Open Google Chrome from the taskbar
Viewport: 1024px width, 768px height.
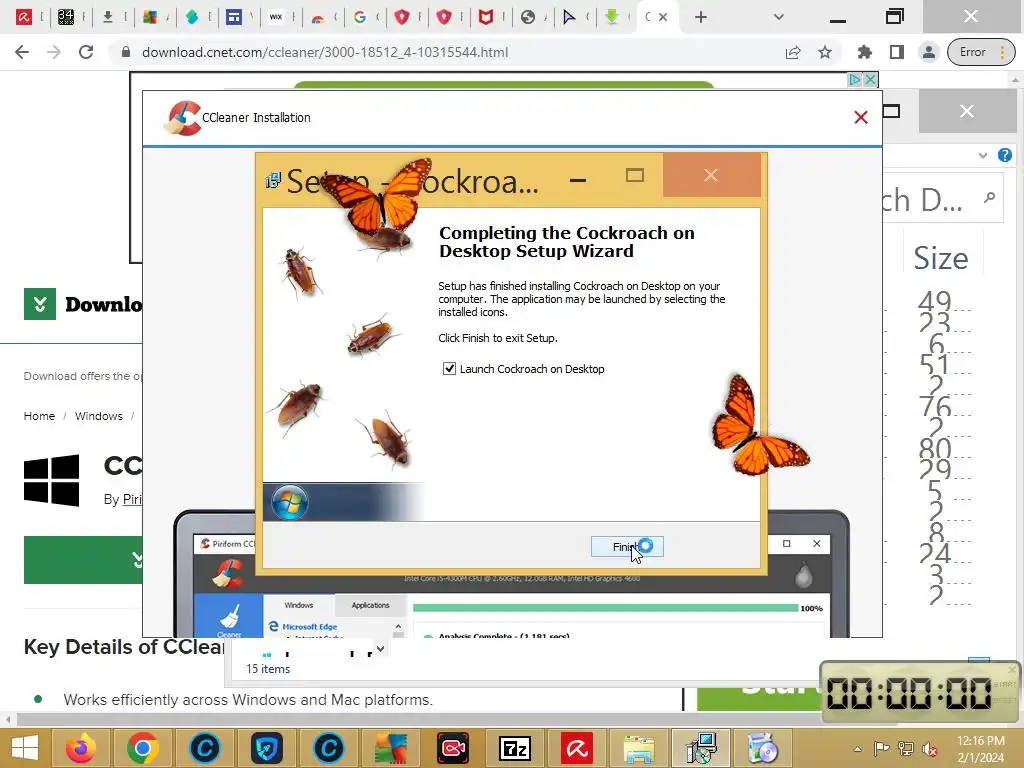(143, 748)
